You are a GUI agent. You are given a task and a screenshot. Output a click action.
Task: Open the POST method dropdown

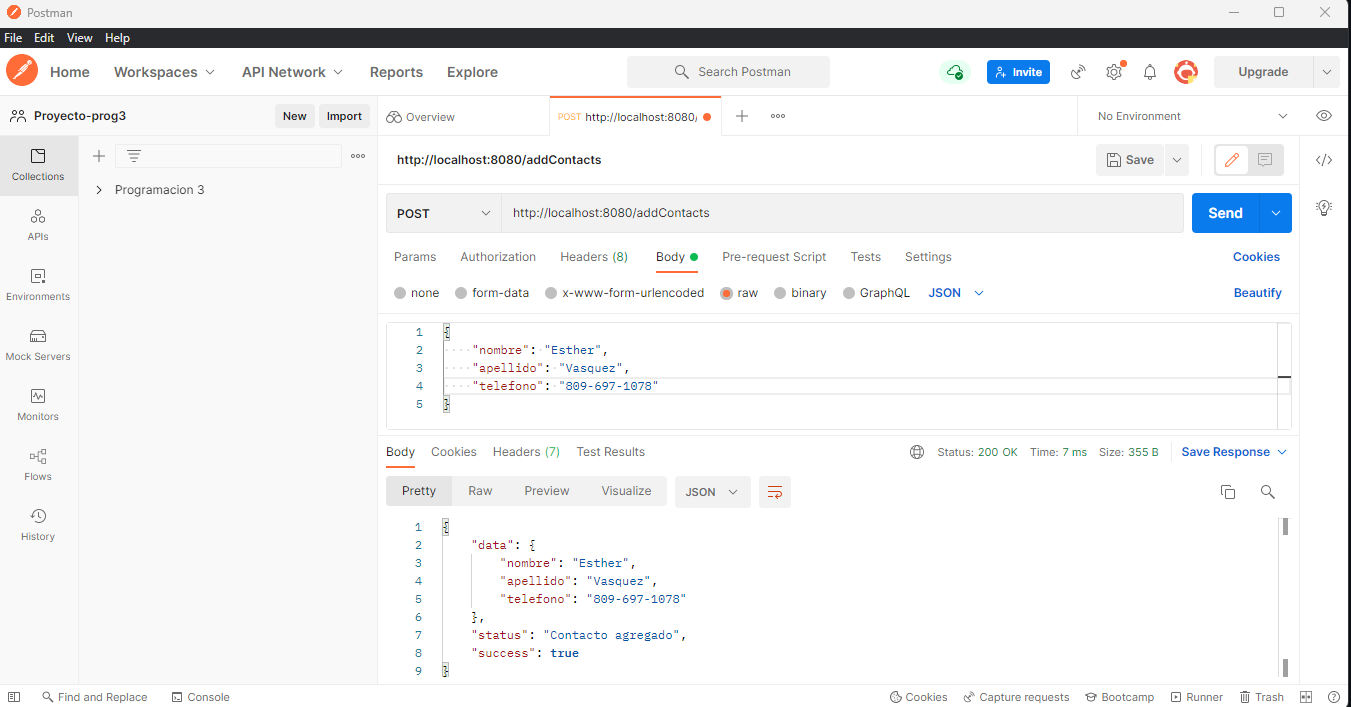pyautogui.click(x=443, y=213)
